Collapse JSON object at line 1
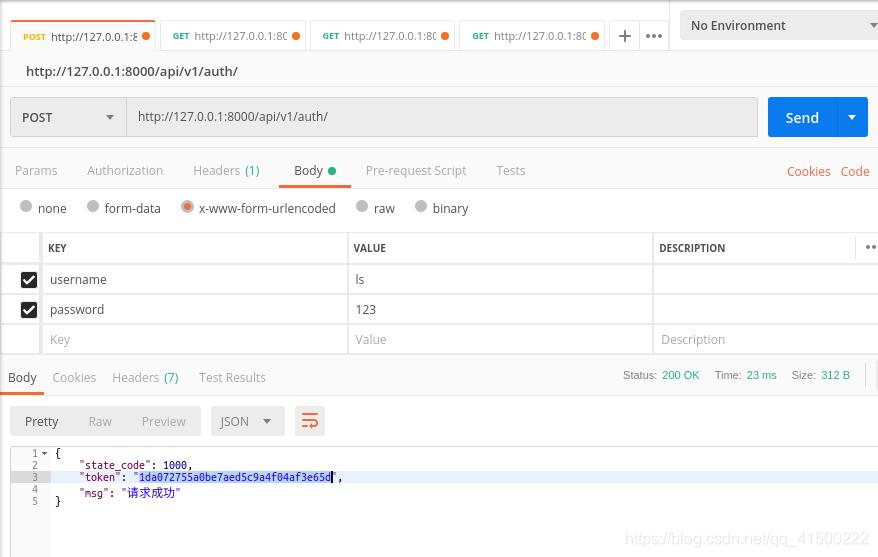 [x=45, y=453]
